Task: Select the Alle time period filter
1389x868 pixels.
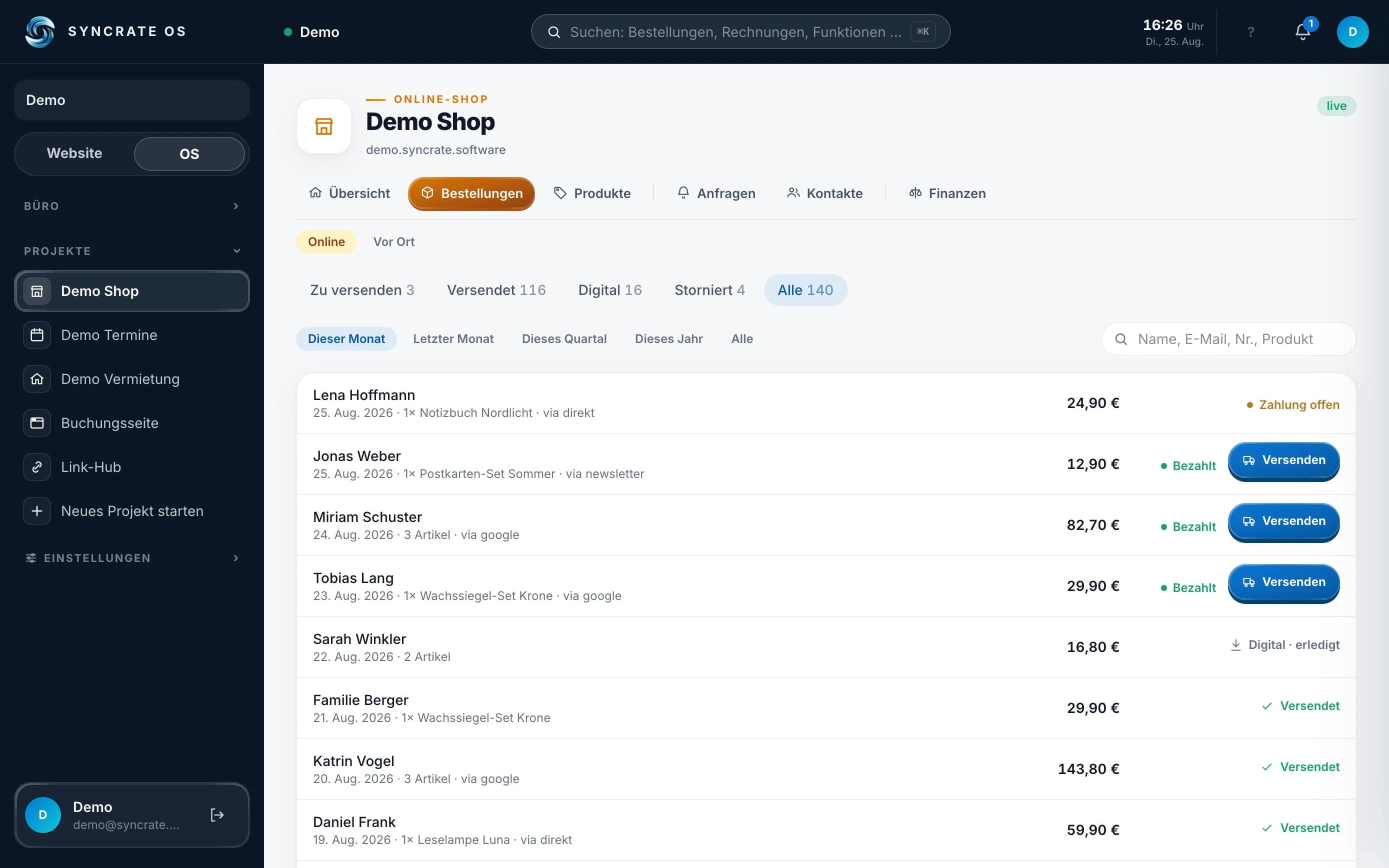Action: click(741, 338)
